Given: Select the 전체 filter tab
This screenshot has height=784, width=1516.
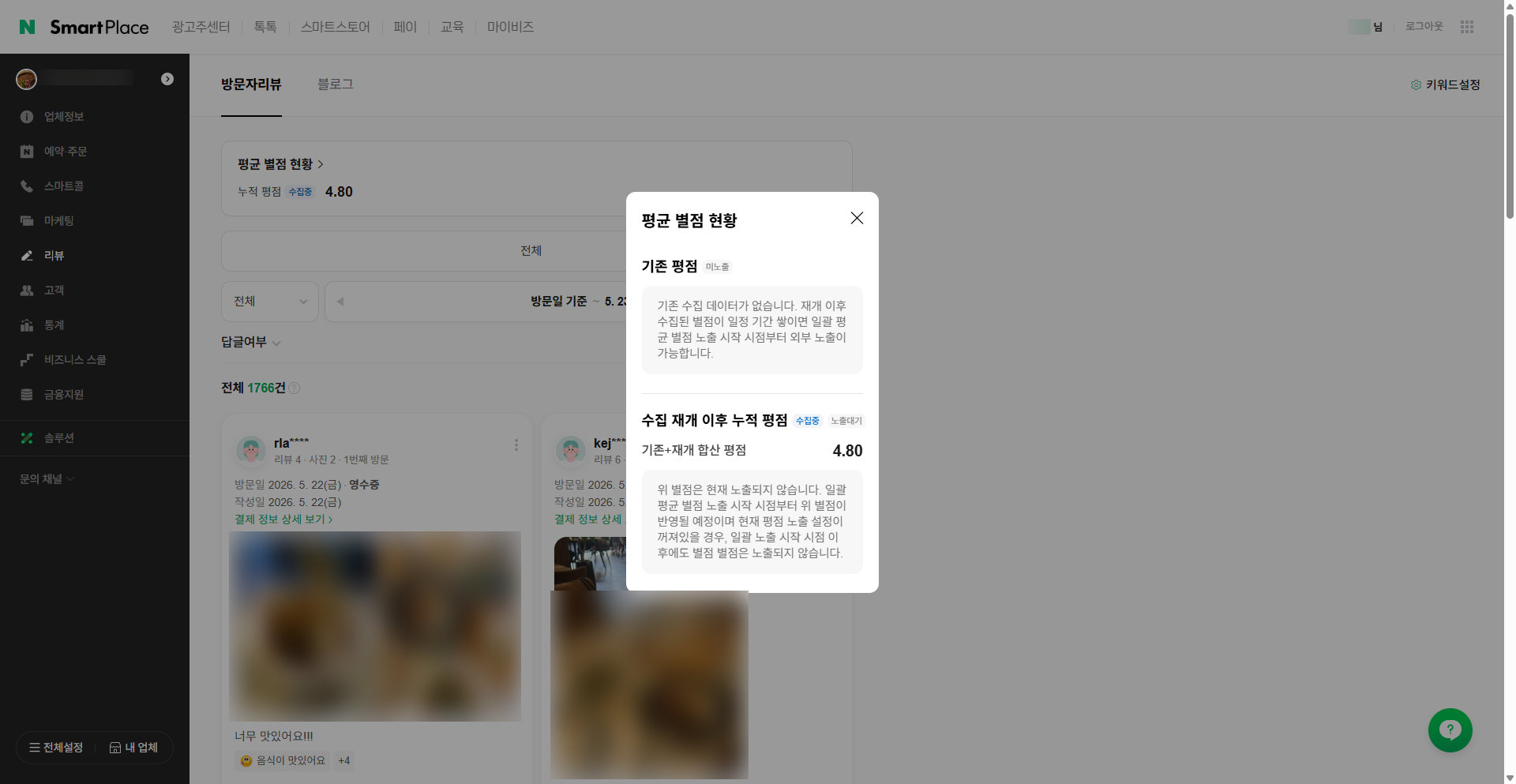Looking at the screenshot, I should 531,251.
